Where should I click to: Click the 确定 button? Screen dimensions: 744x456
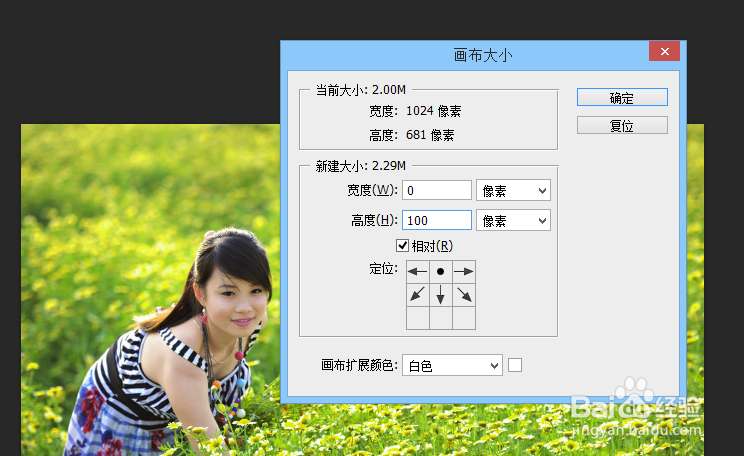click(x=622, y=97)
